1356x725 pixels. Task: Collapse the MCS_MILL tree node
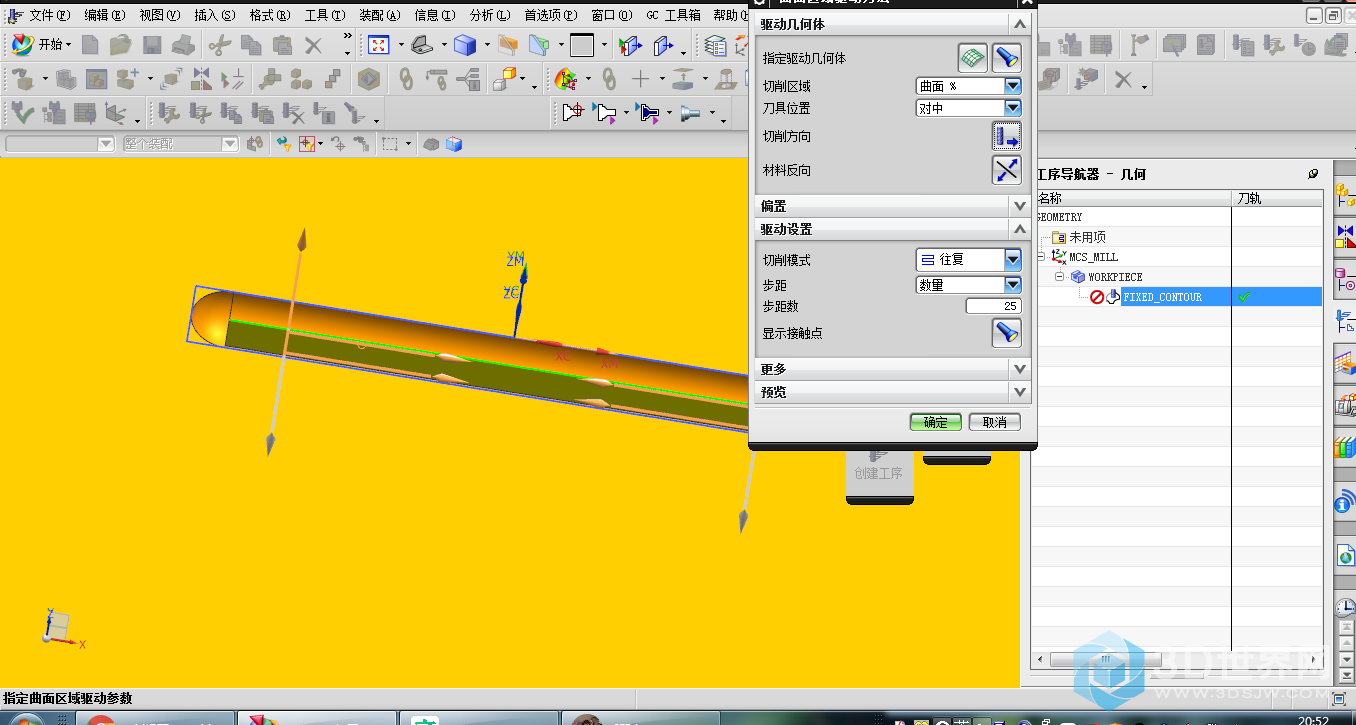tap(1040, 257)
